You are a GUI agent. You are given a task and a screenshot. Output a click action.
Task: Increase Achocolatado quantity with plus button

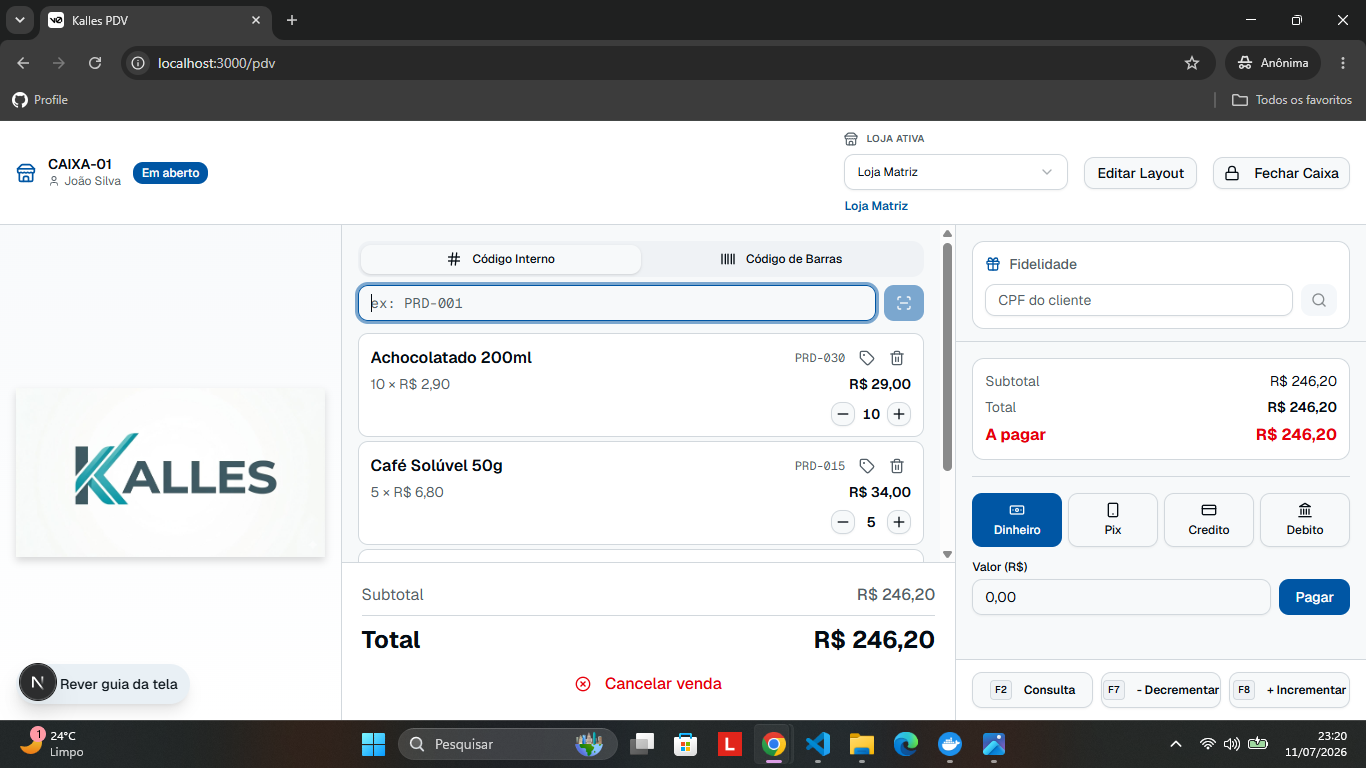tap(899, 414)
